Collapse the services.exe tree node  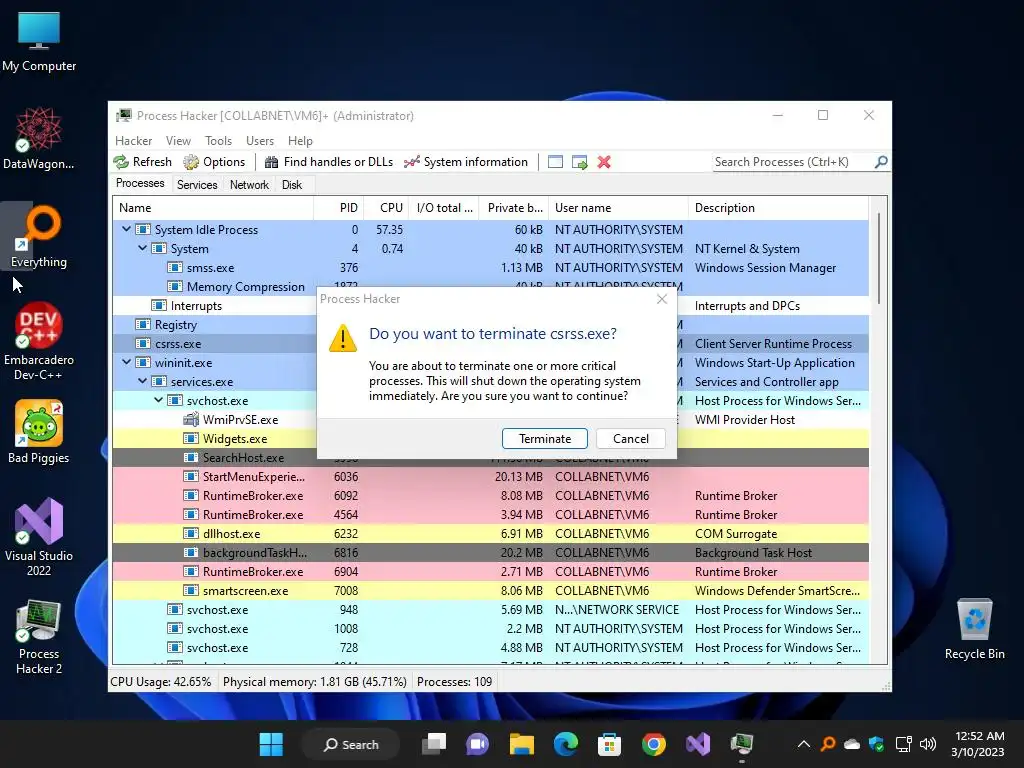point(142,381)
